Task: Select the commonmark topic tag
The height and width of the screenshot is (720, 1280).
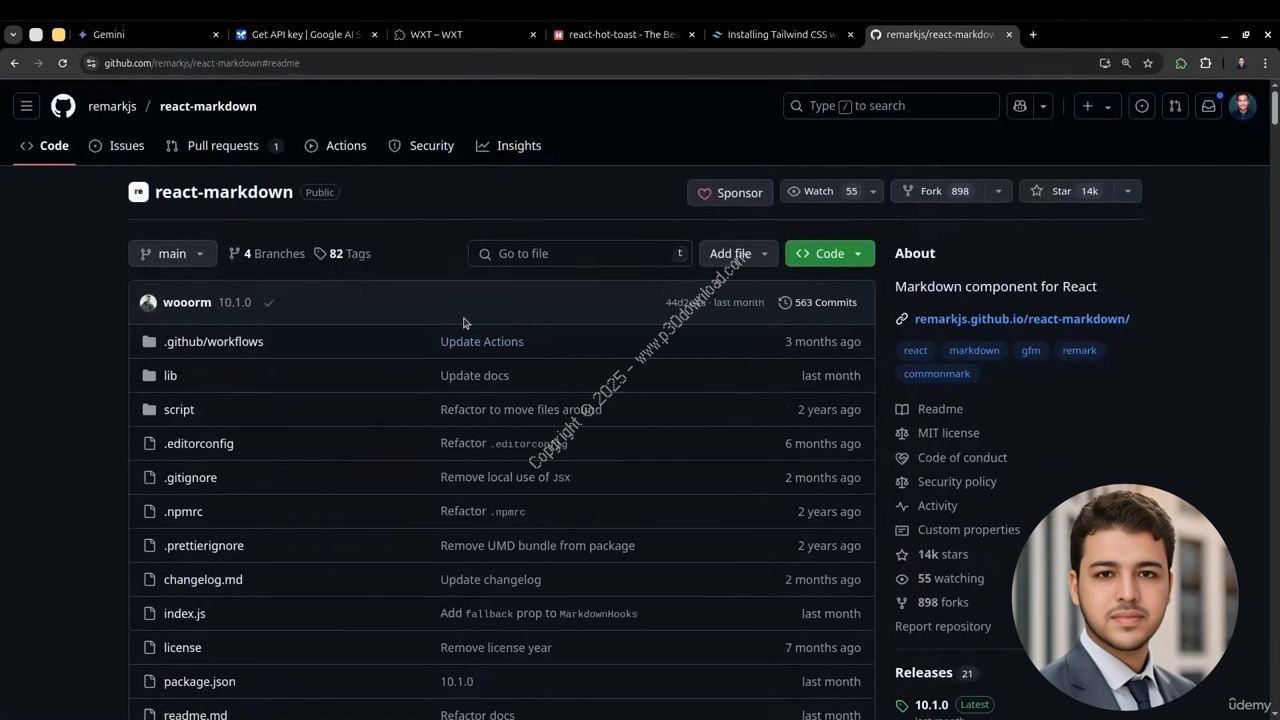Action: pos(937,374)
